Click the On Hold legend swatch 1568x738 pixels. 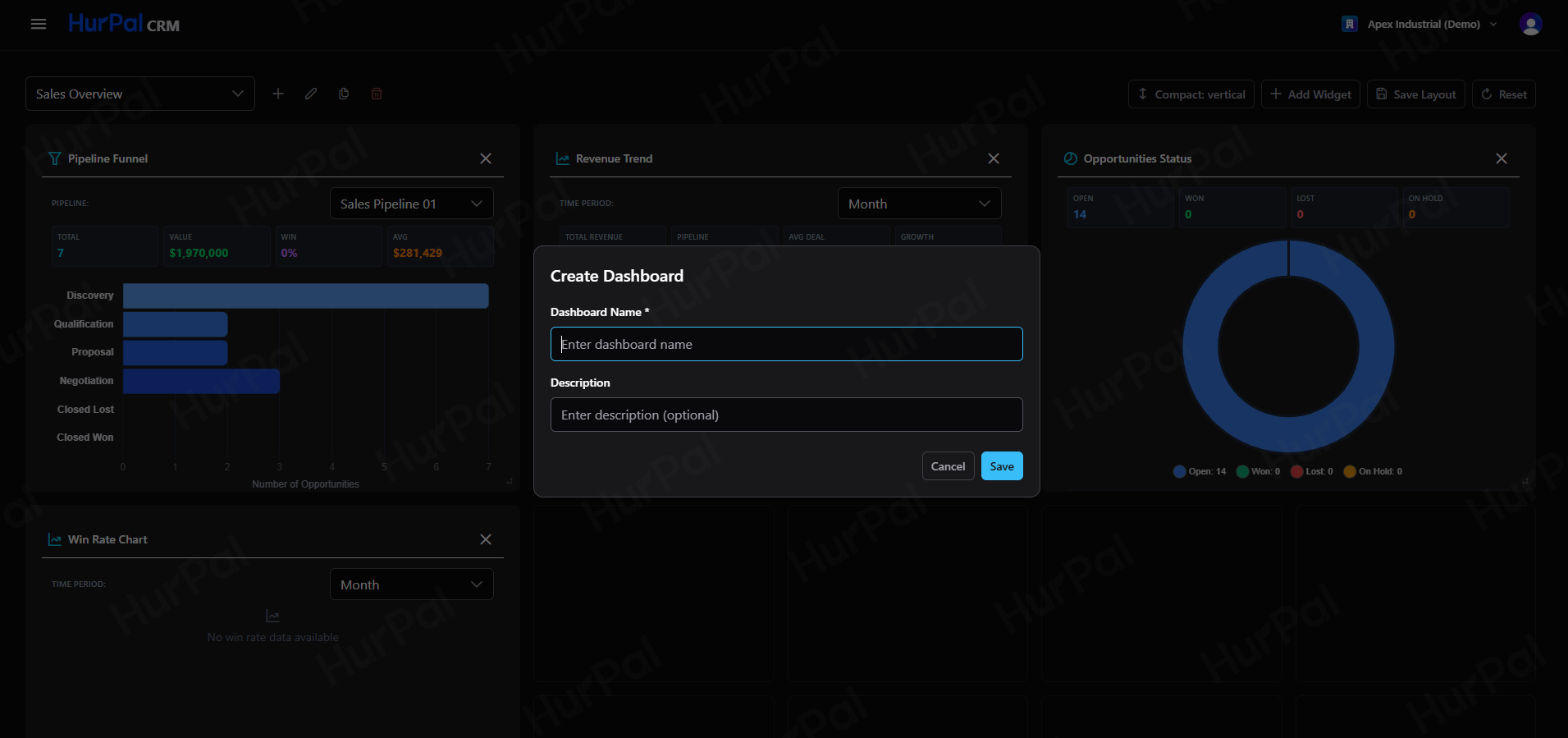[1350, 471]
